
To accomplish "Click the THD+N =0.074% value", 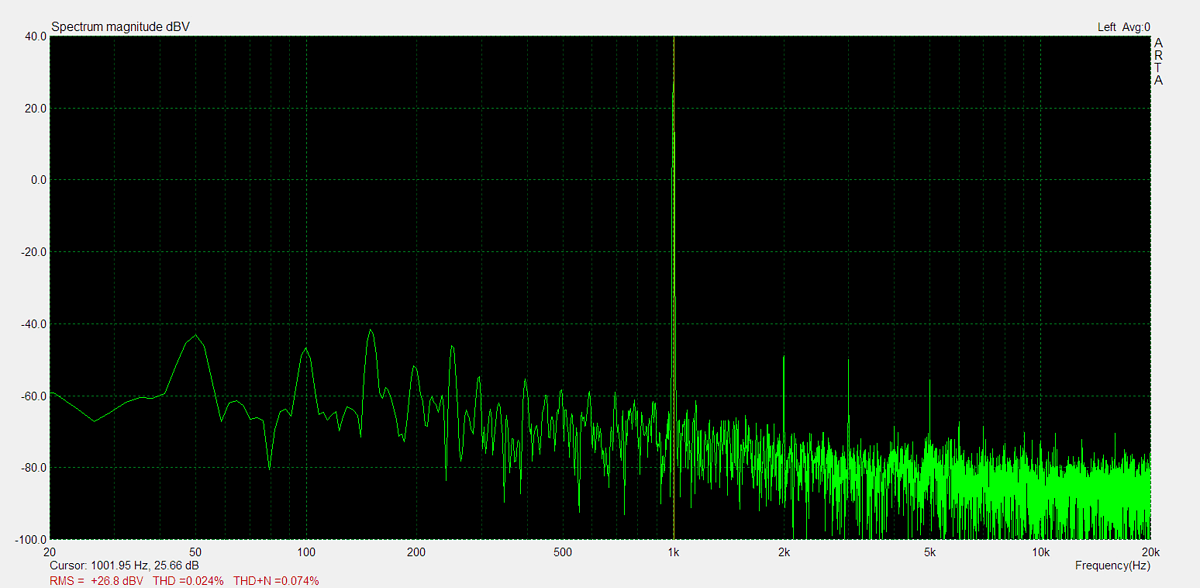I will click(276, 580).
